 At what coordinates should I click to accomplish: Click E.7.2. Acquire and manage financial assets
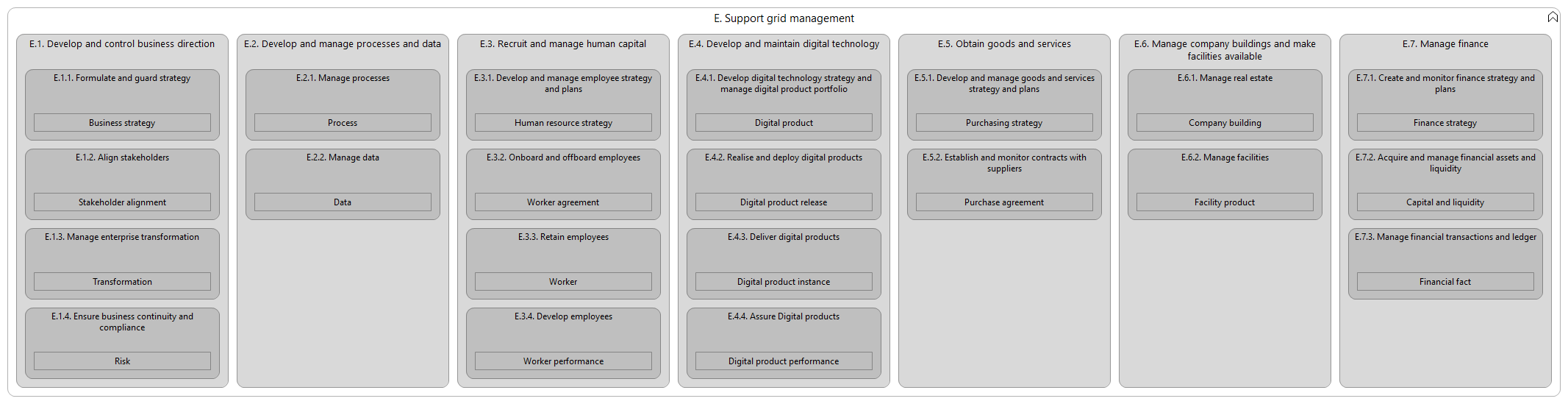coord(1445,163)
